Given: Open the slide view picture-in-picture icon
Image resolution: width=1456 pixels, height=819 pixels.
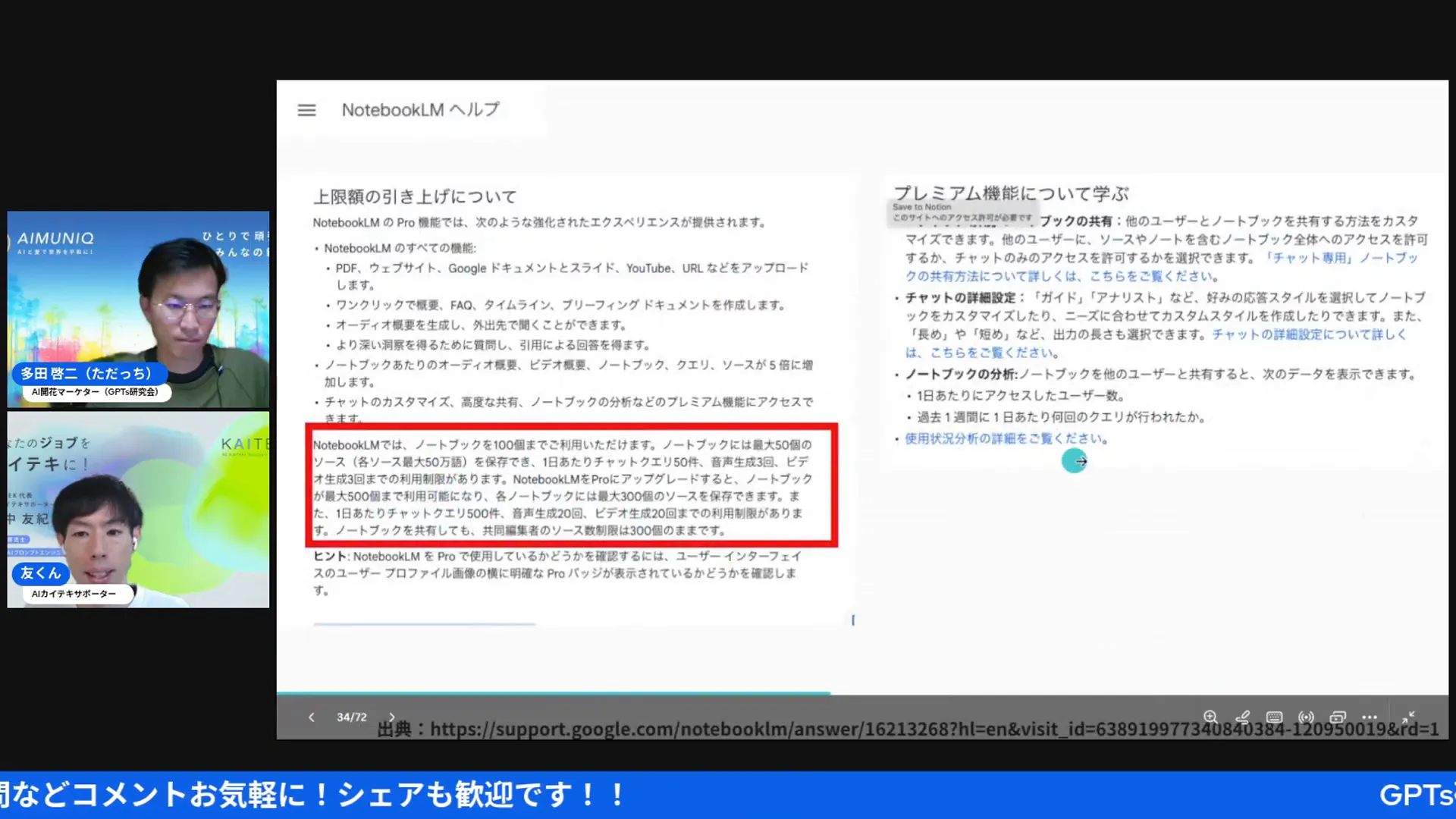Looking at the screenshot, I should coord(1338,717).
